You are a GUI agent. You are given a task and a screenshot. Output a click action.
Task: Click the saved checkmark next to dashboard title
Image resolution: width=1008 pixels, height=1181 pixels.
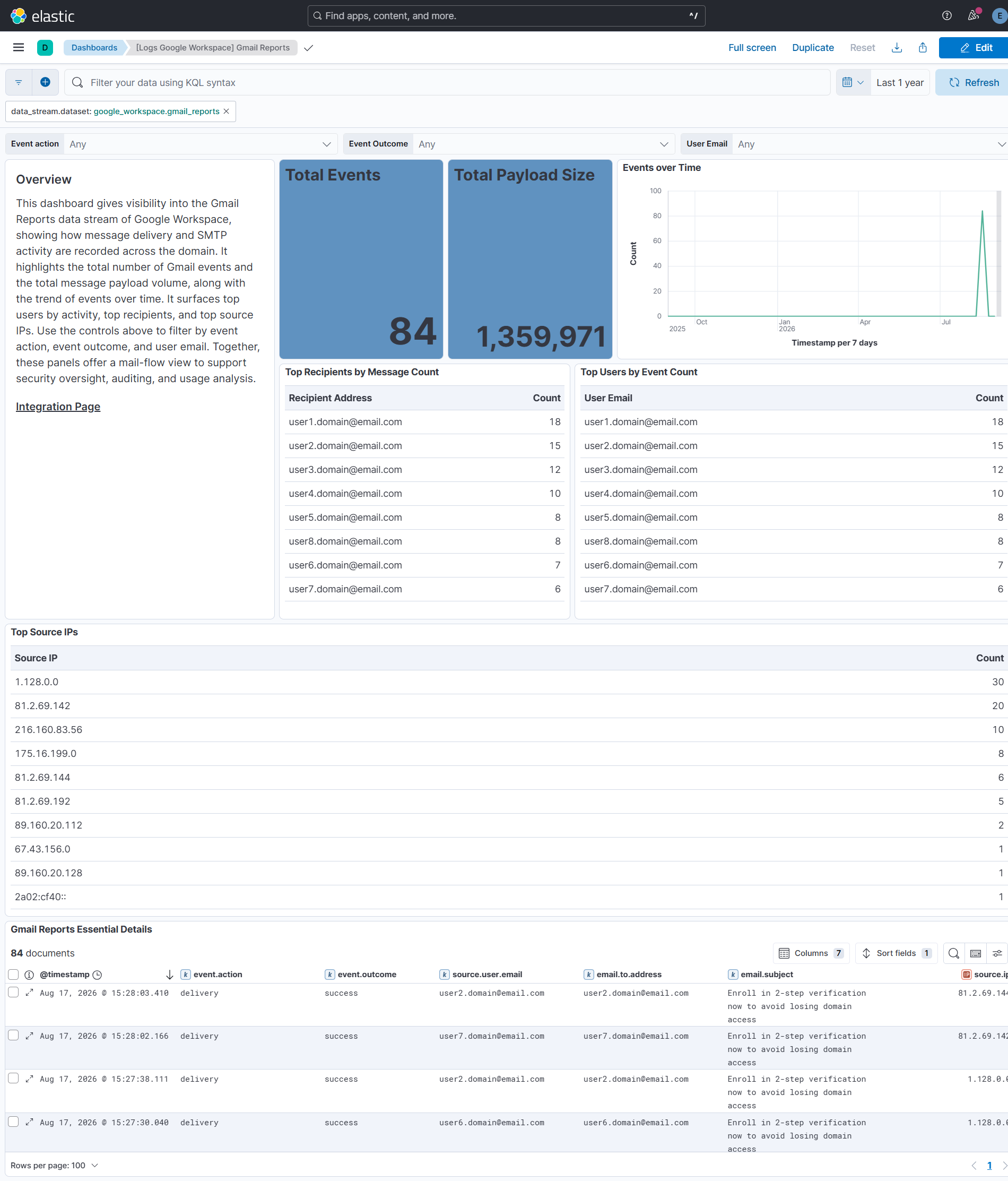click(x=308, y=48)
